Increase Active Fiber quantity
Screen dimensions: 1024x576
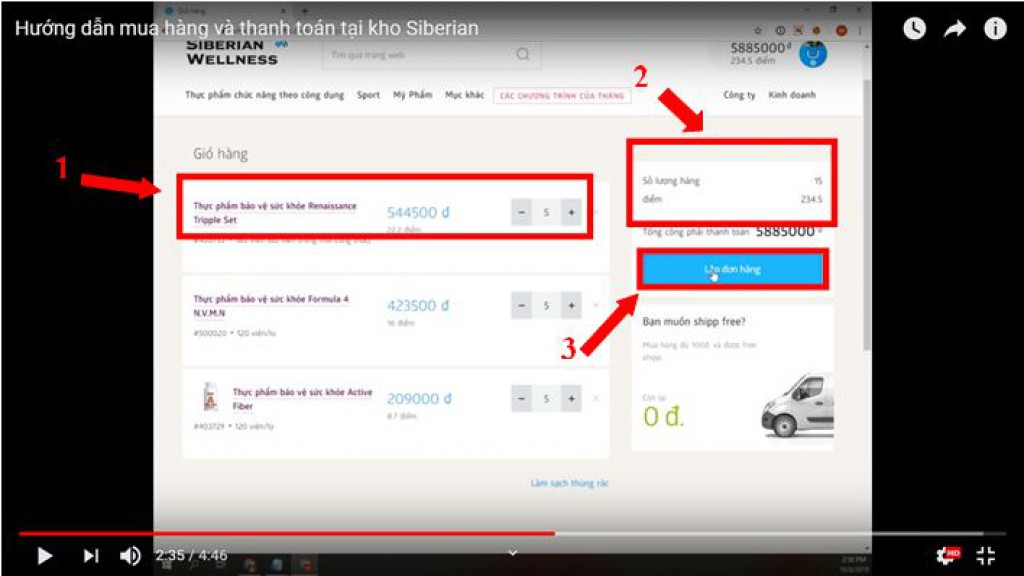click(570, 399)
